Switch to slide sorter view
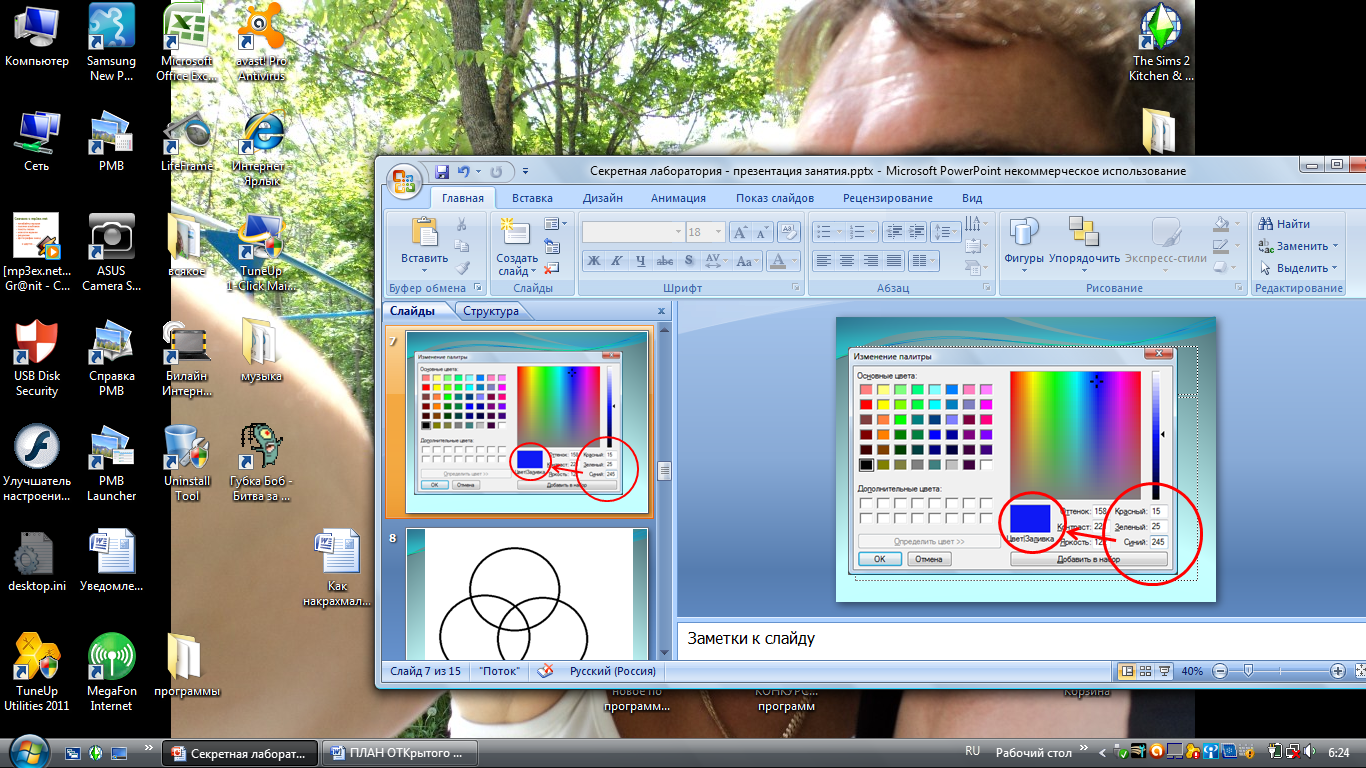Screen dimensions: 1366x768 click(x=1146, y=671)
